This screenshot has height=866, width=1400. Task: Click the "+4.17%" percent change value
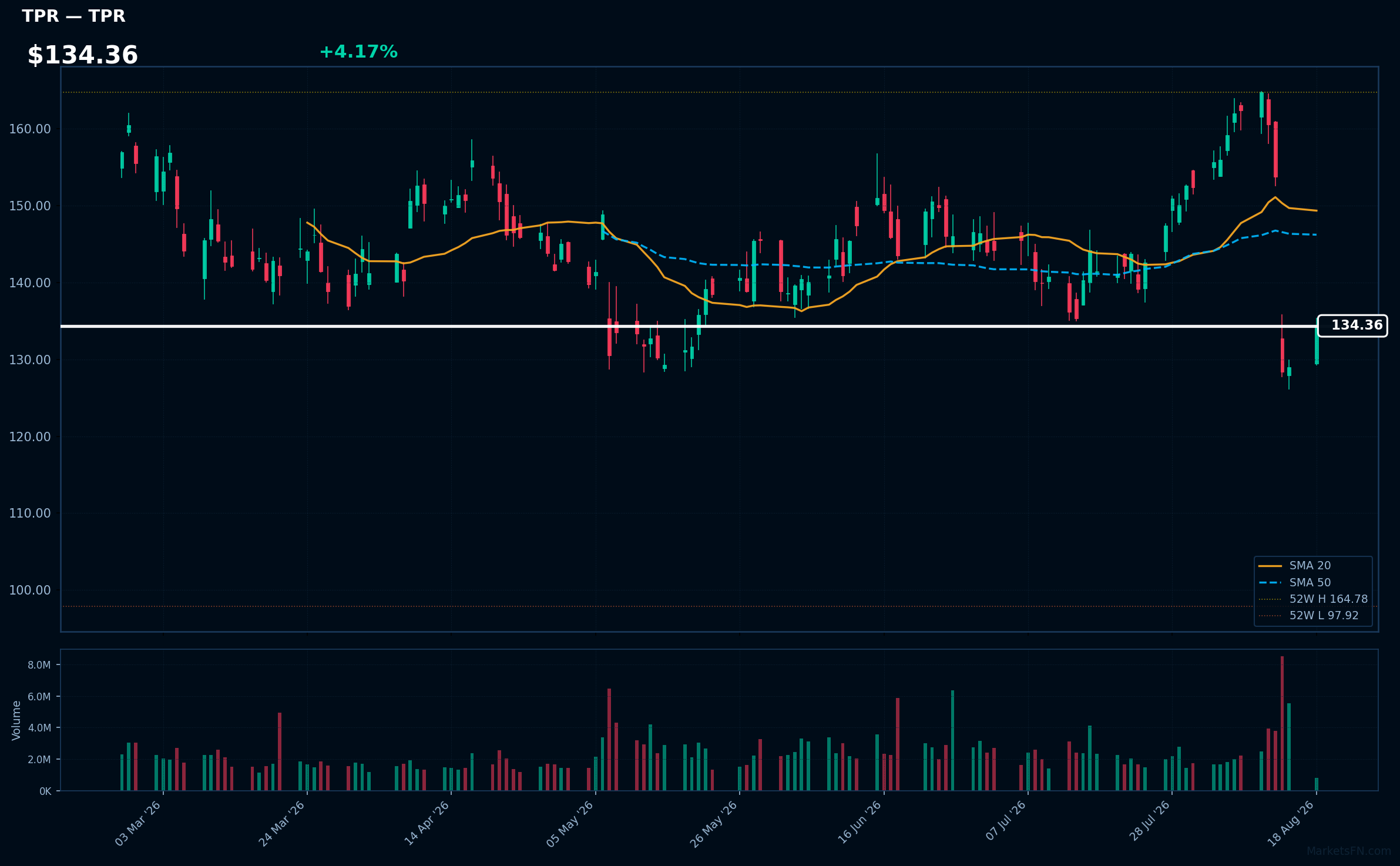point(358,52)
